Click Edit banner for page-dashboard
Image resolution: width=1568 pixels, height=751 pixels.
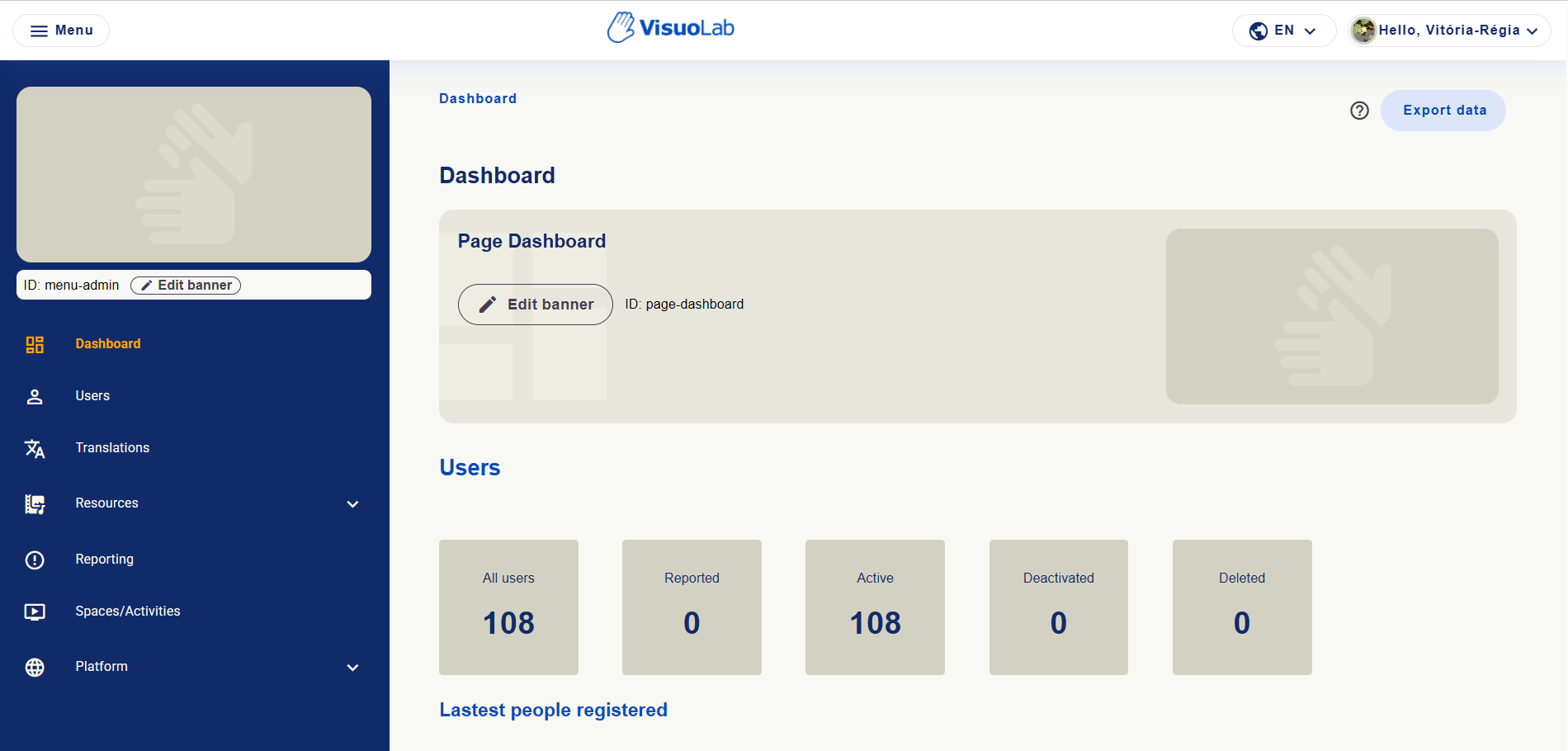point(536,305)
